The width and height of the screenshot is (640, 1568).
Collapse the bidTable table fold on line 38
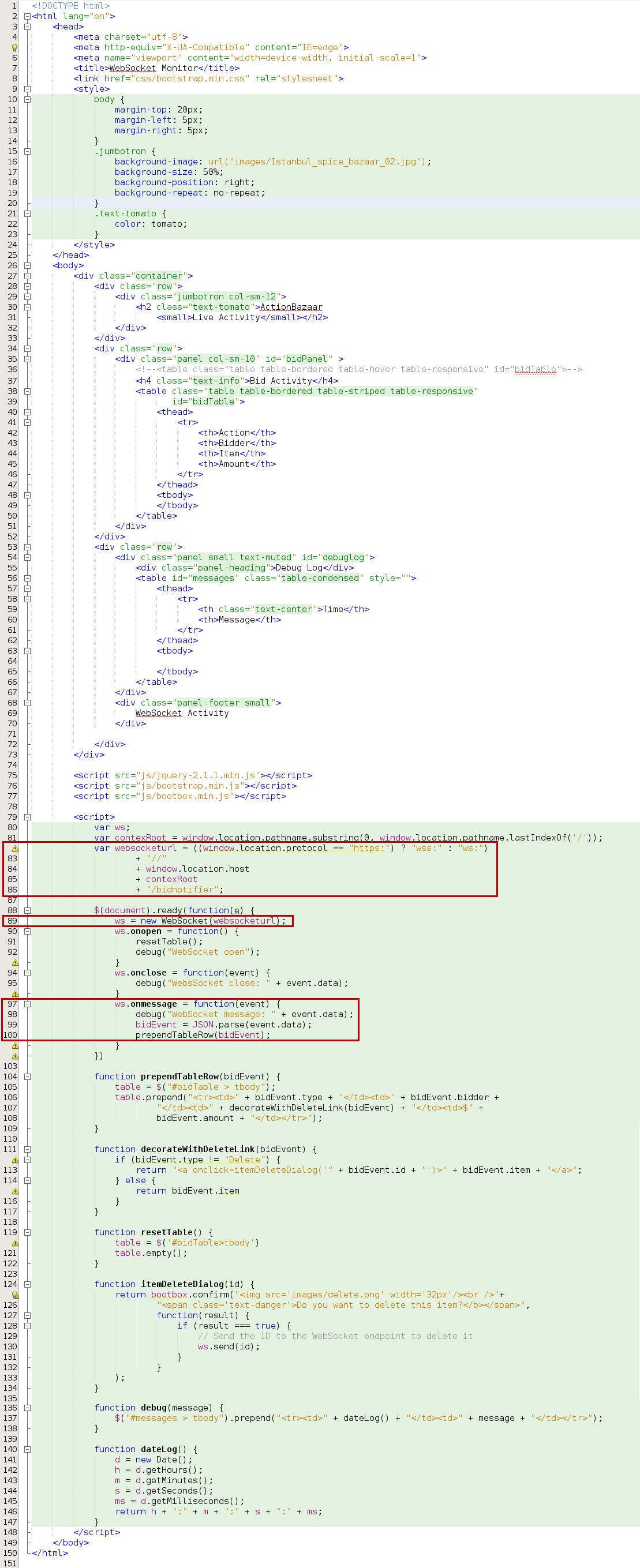pos(27,391)
